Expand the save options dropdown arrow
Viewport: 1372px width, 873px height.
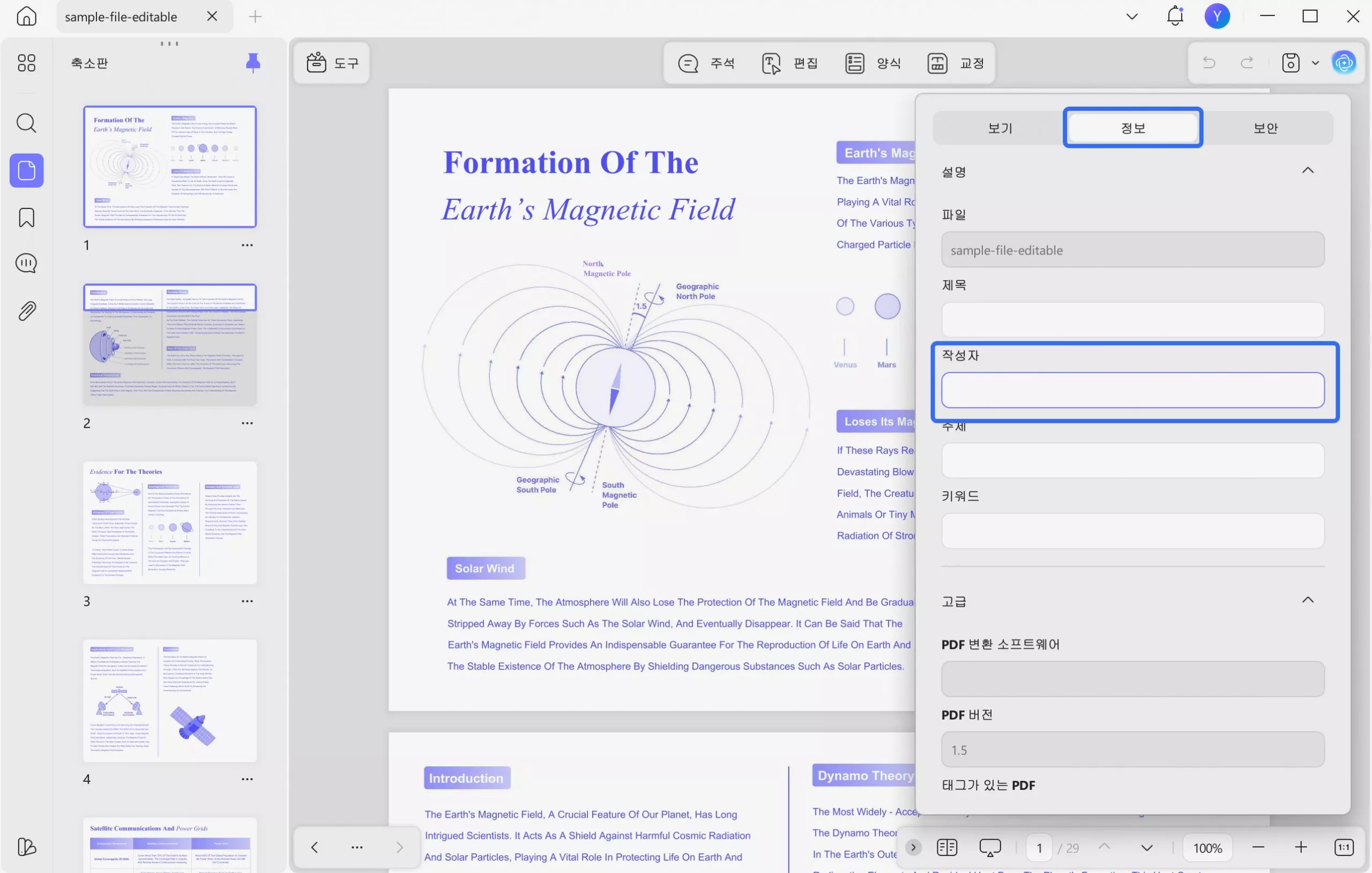1315,63
